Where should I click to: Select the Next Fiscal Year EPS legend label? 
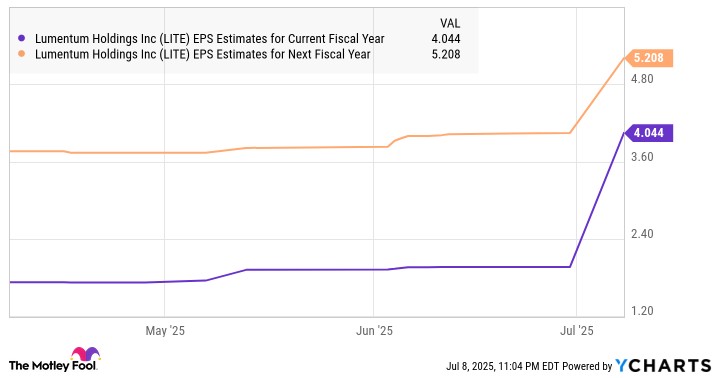click(x=203, y=54)
